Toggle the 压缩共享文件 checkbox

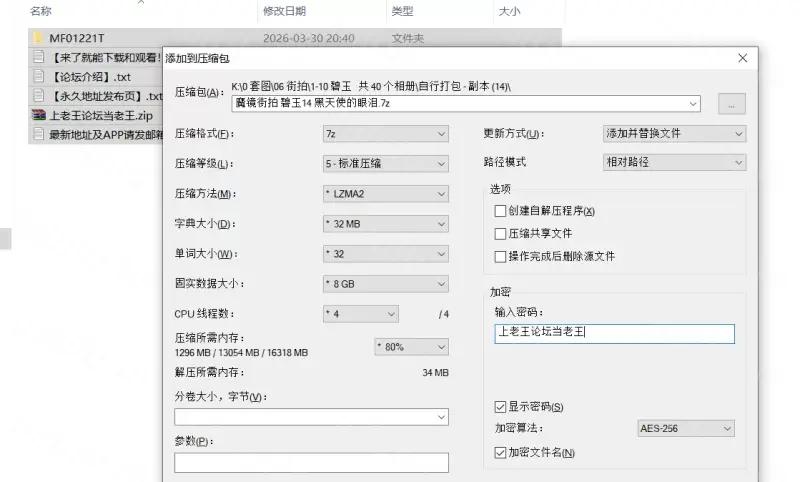(501, 233)
